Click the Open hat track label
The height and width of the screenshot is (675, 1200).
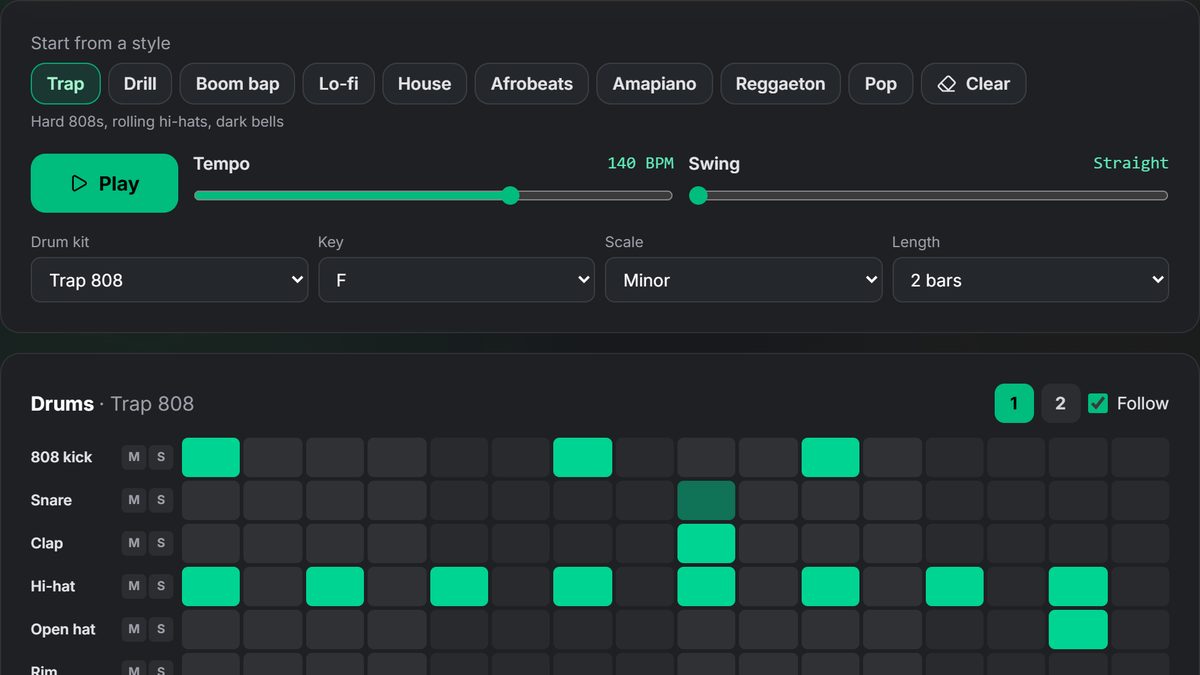coord(63,629)
